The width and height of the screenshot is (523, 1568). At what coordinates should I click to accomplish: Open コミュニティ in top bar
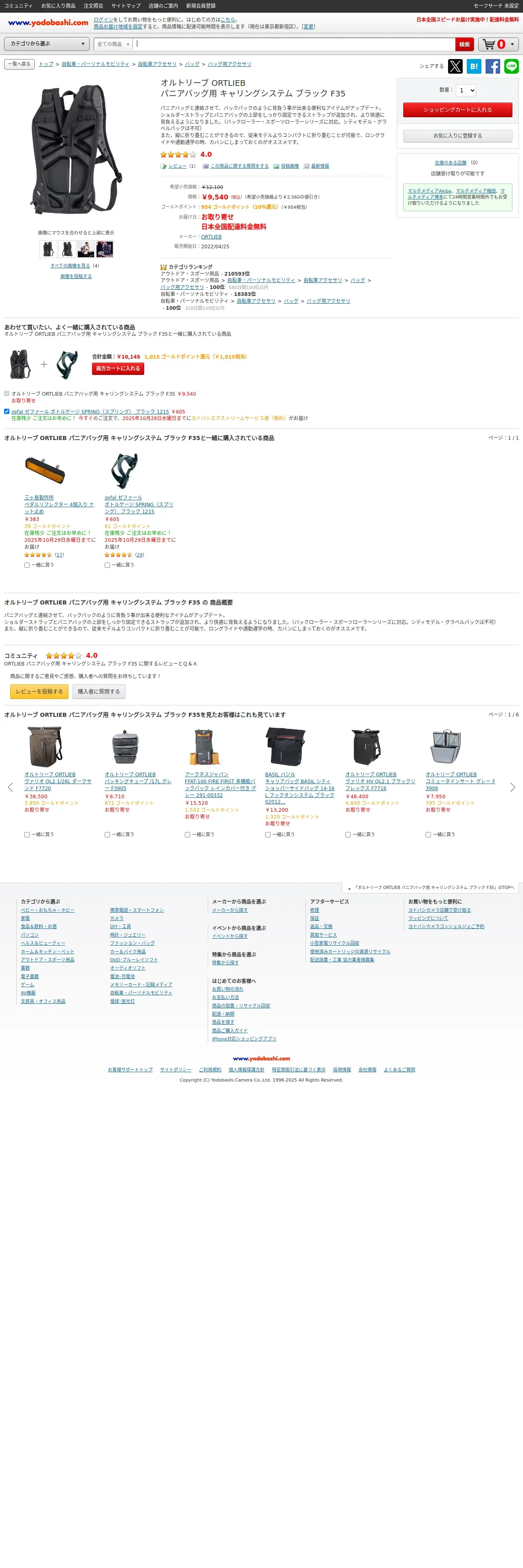18,5
